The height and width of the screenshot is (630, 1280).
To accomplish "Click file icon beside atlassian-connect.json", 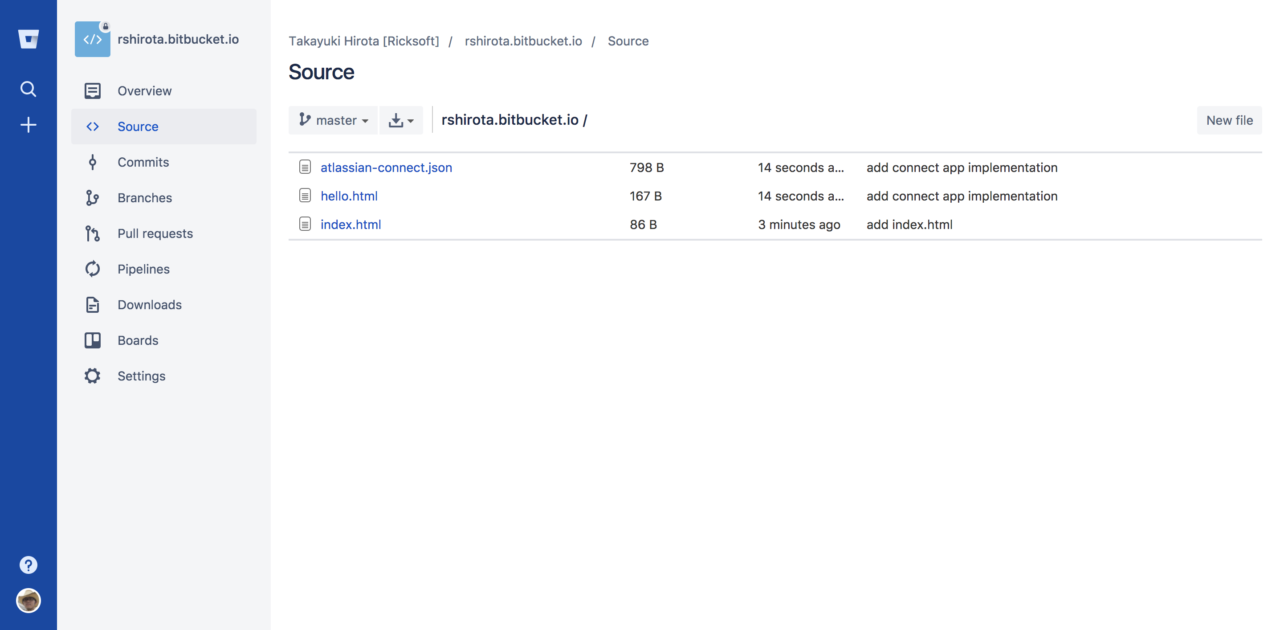I will (305, 168).
